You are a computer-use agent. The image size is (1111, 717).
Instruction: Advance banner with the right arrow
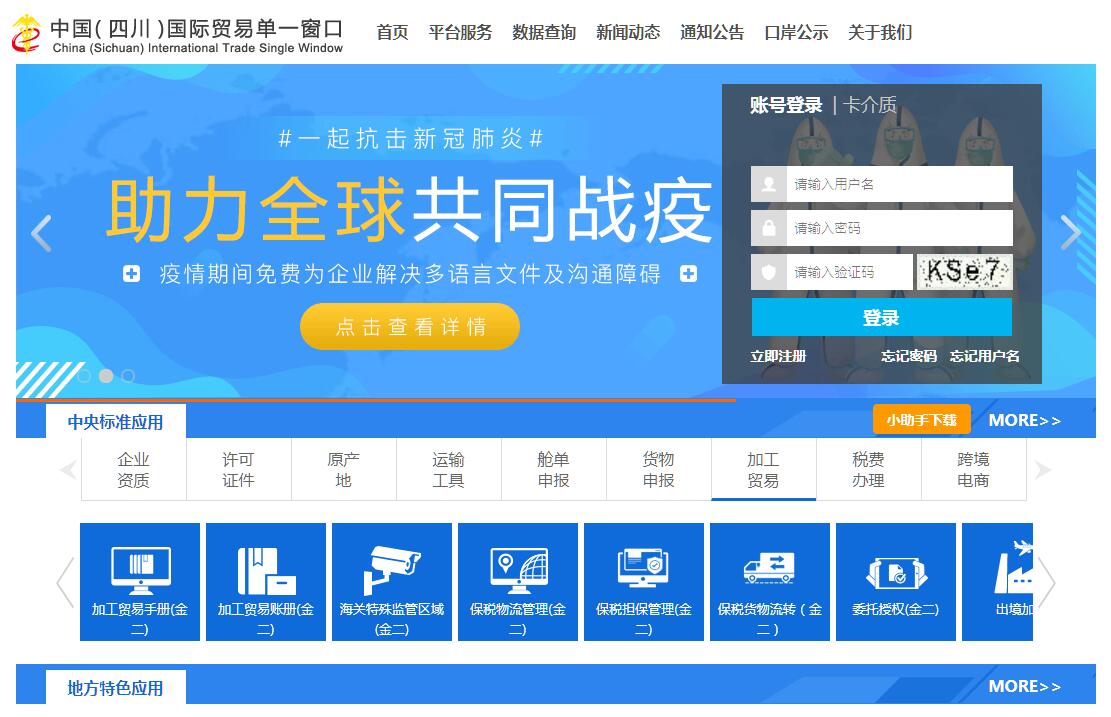pos(1070,233)
